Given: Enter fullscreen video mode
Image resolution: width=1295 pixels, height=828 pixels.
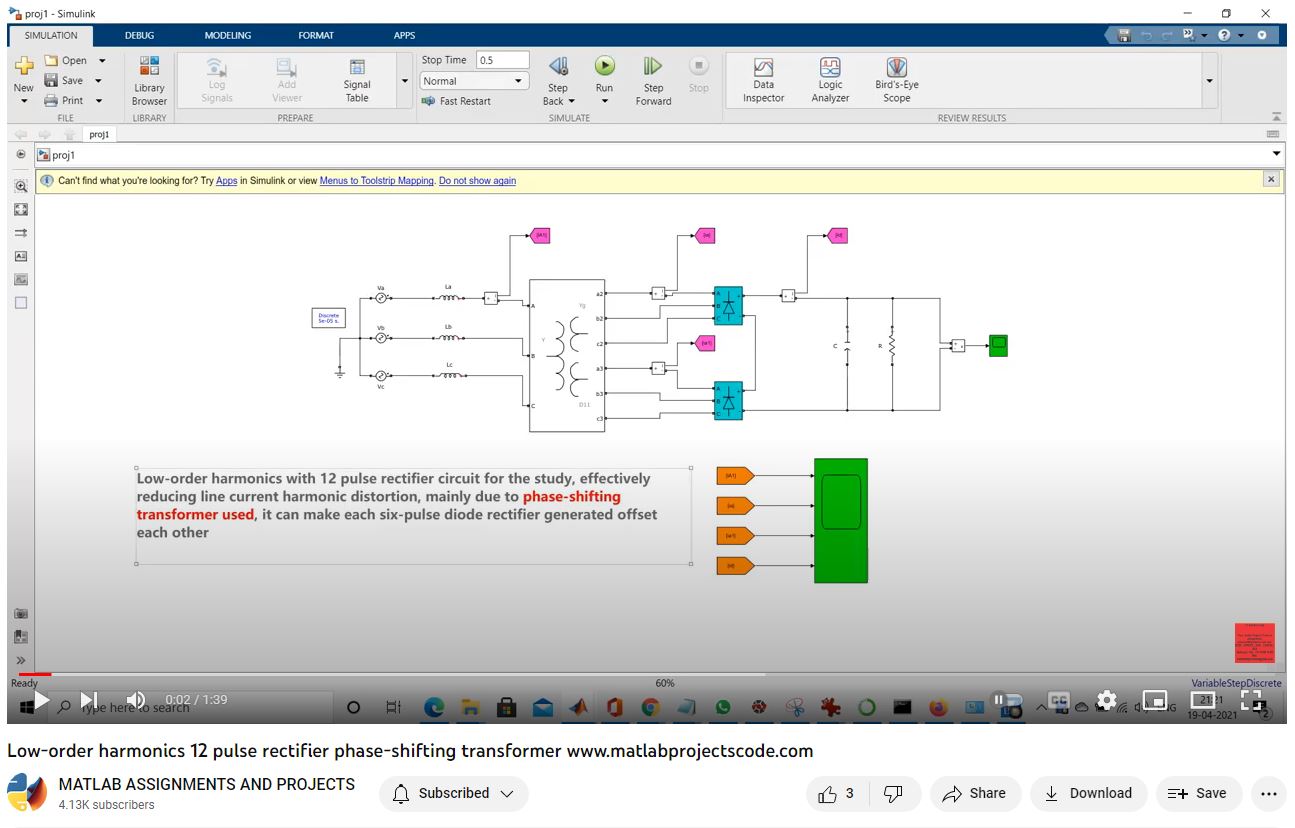Looking at the screenshot, I should click(x=1252, y=700).
